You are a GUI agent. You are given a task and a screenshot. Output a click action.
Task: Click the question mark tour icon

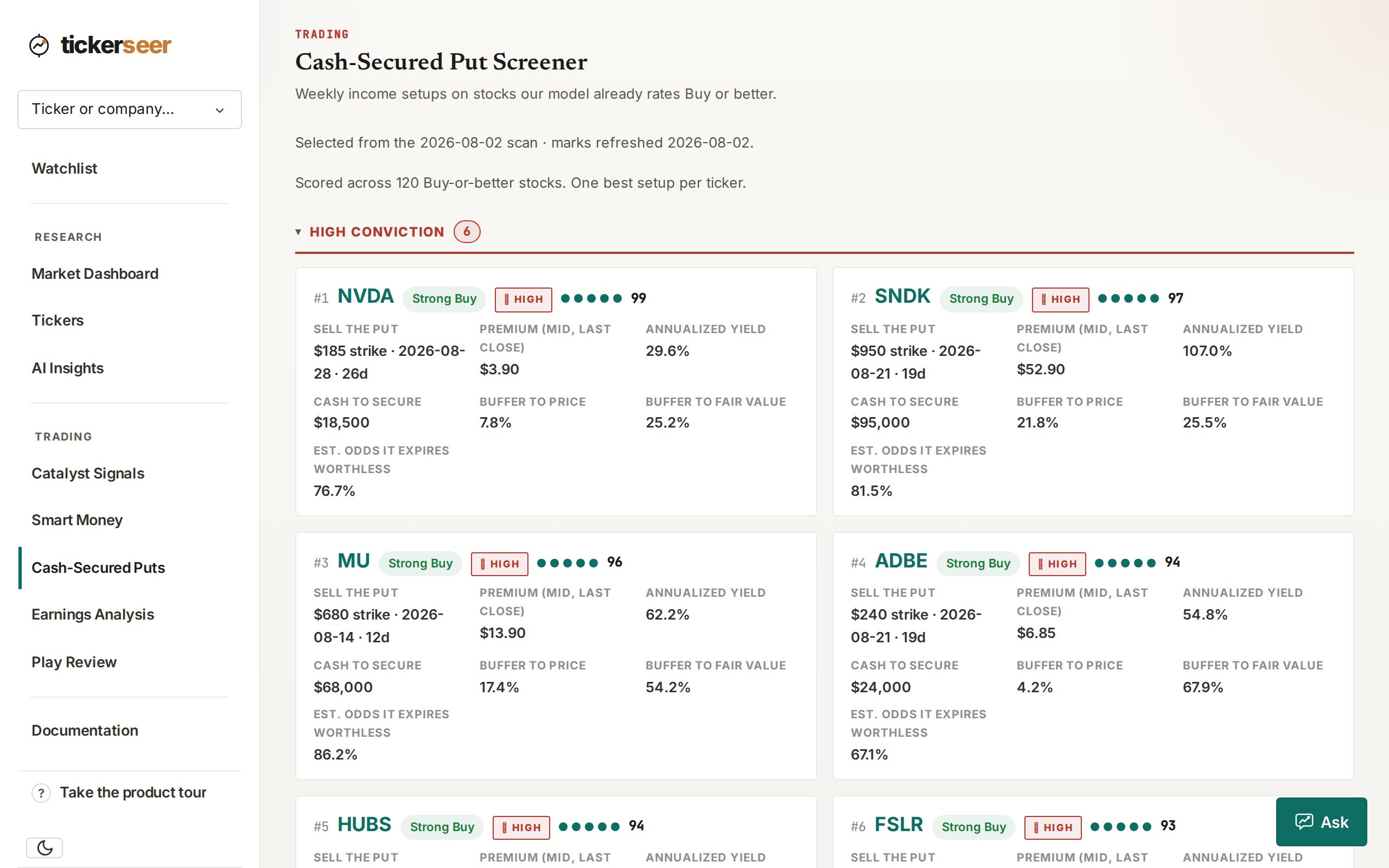click(41, 793)
